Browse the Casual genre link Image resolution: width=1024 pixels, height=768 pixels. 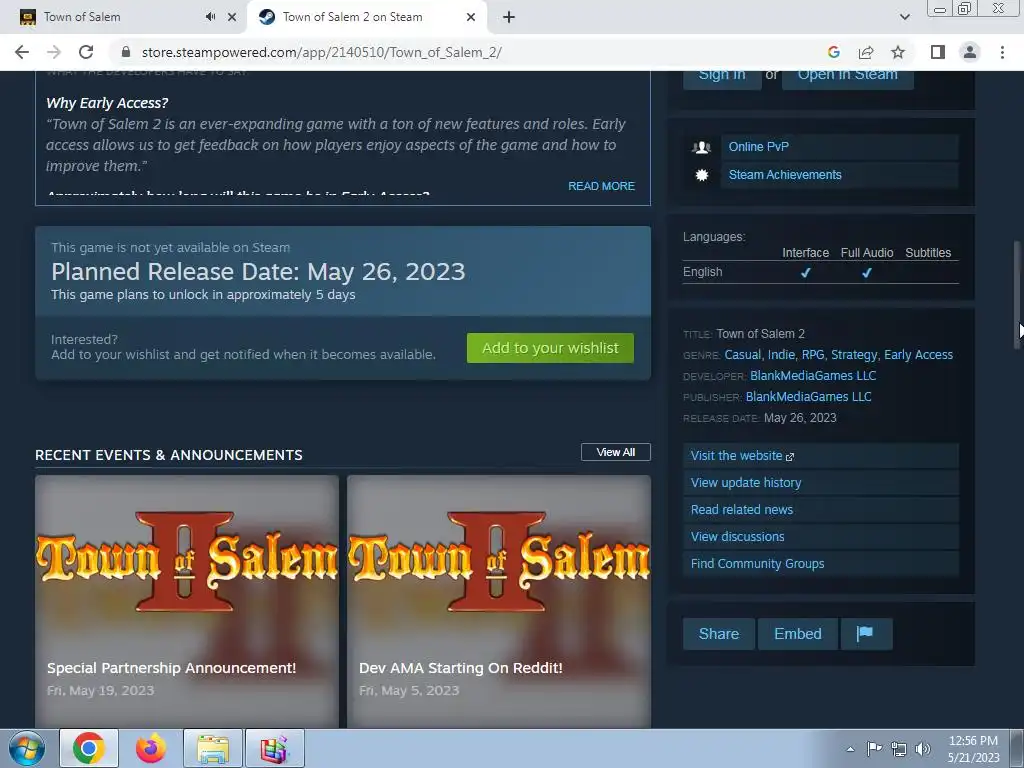tap(743, 355)
